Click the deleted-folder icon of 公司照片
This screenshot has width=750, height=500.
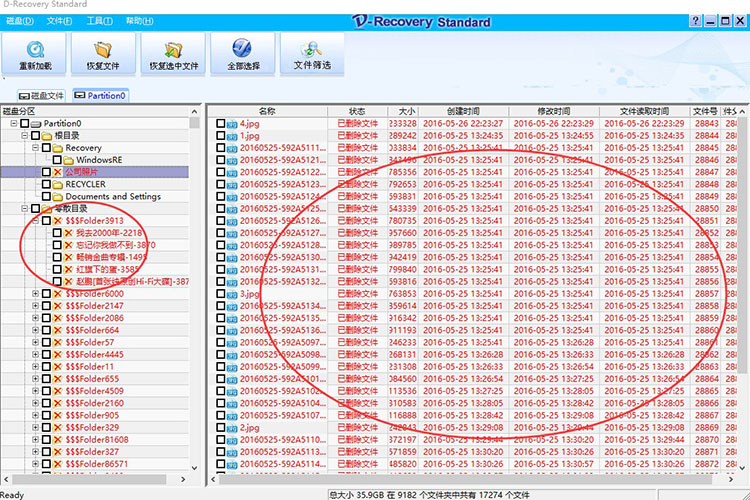tap(58, 172)
